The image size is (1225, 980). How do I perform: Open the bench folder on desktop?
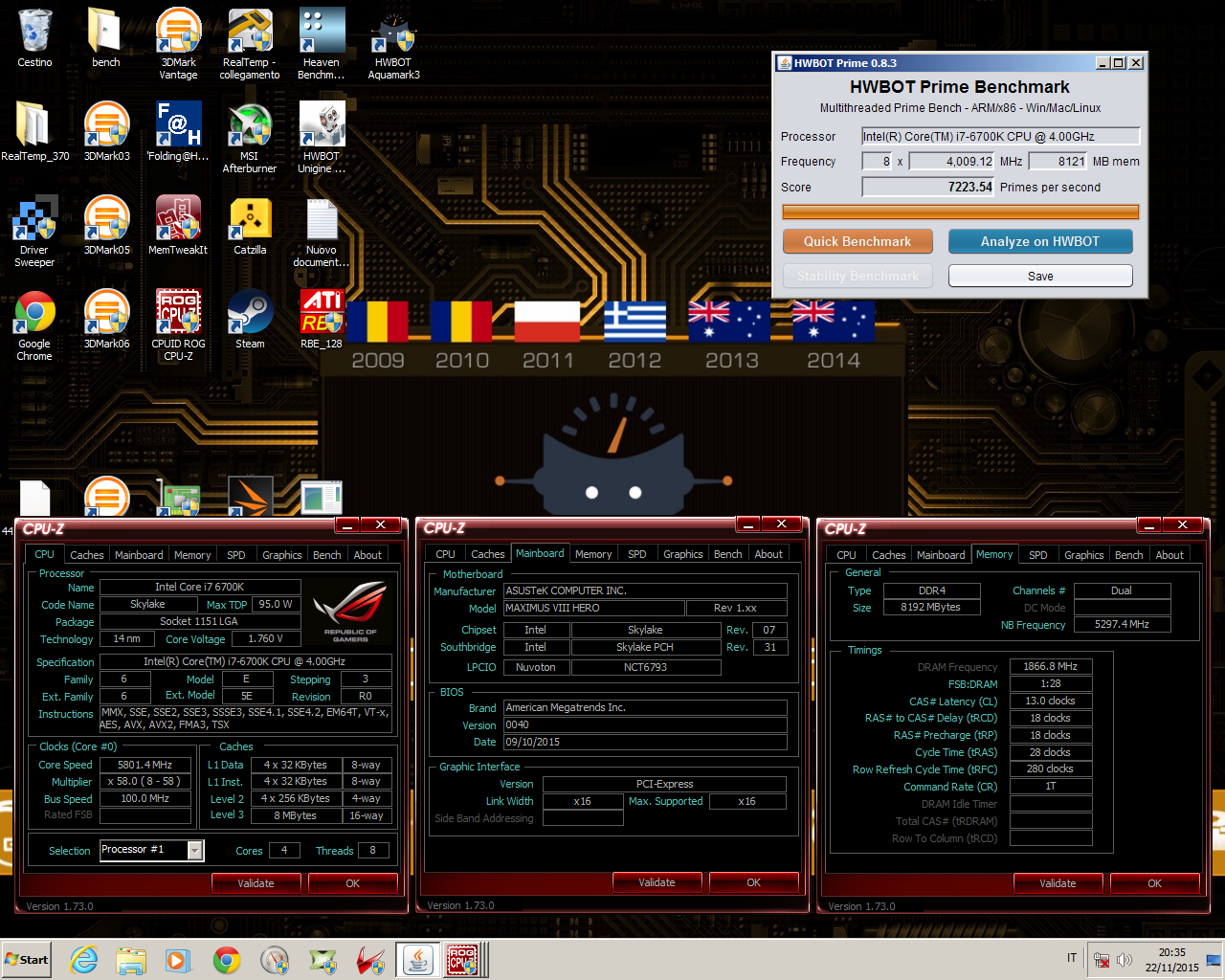(x=105, y=38)
